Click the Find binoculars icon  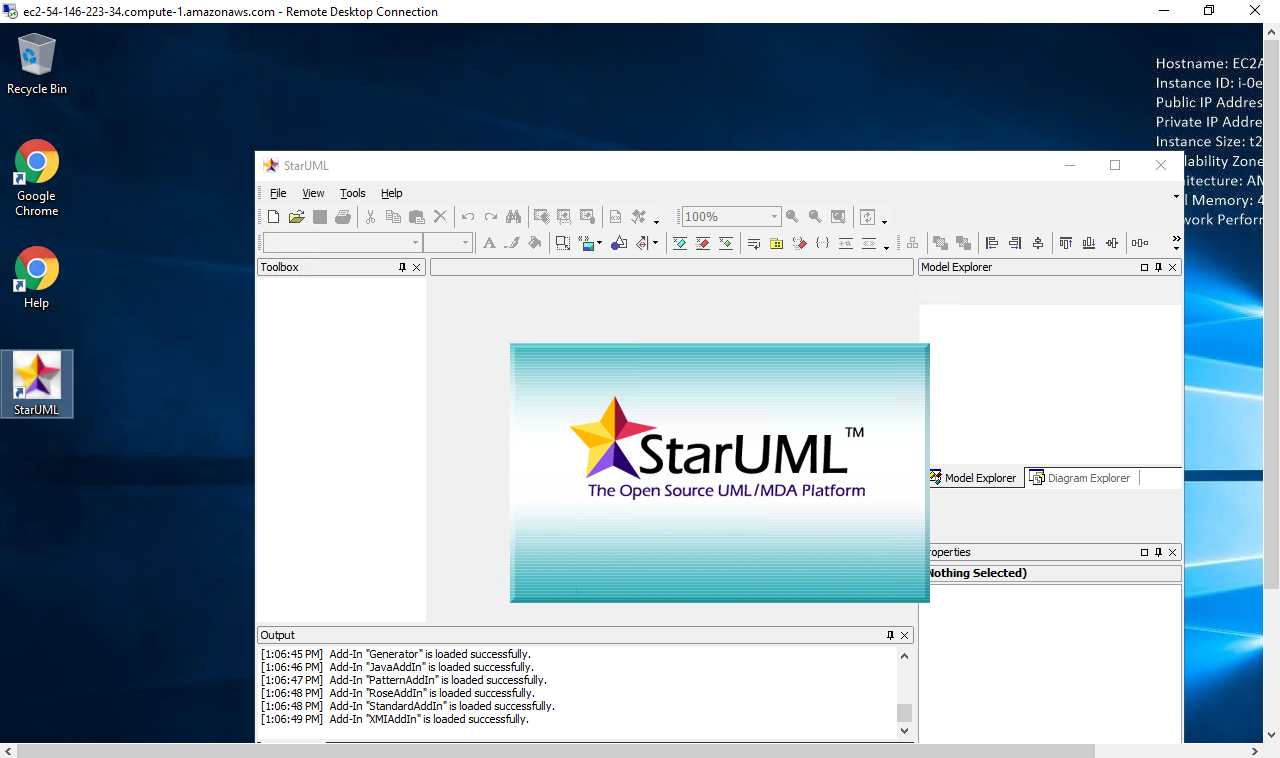[x=514, y=217]
